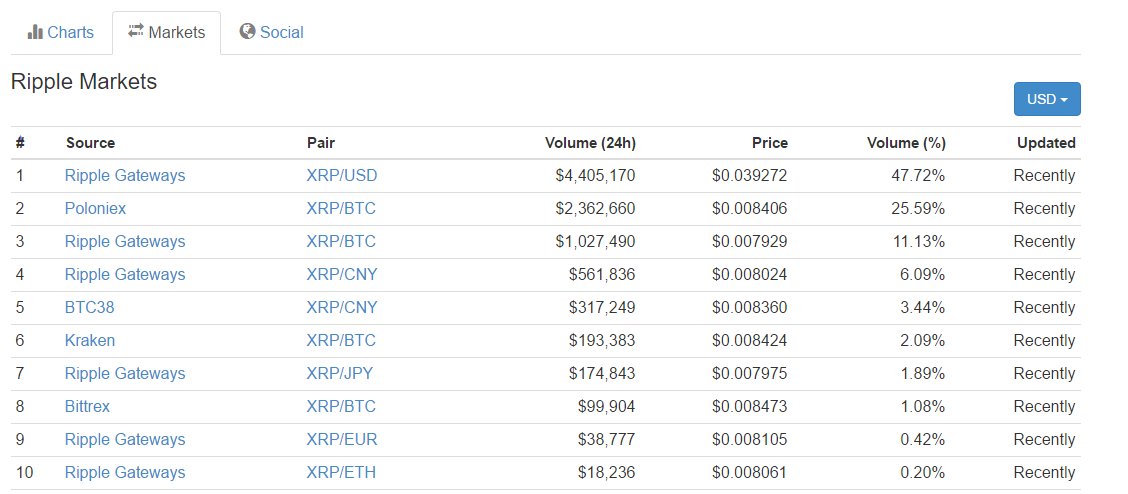Click the XRP/EUR pair link
This screenshot has height=494, width=1128.
click(x=341, y=440)
